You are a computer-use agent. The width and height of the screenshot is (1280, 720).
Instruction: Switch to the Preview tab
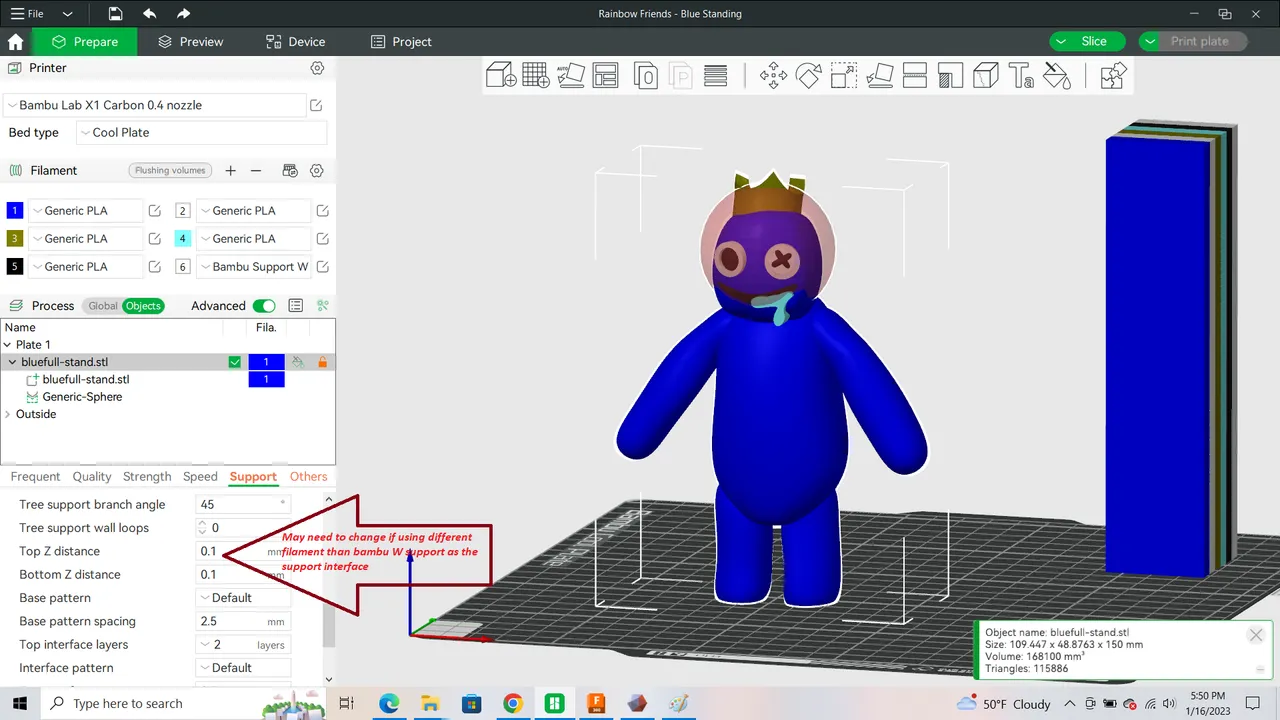click(x=190, y=42)
